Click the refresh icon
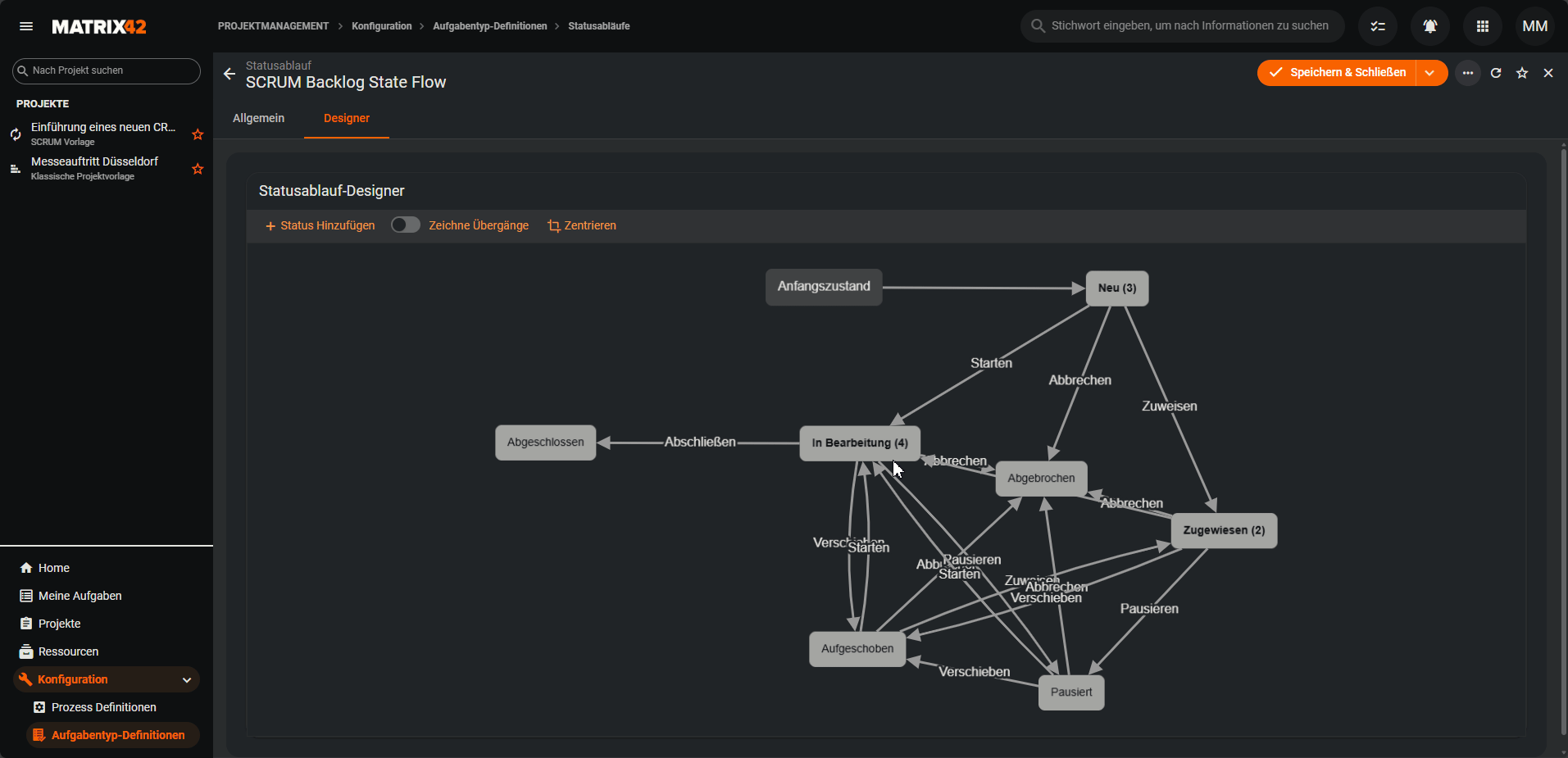The height and width of the screenshot is (758, 1568). point(1496,73)
